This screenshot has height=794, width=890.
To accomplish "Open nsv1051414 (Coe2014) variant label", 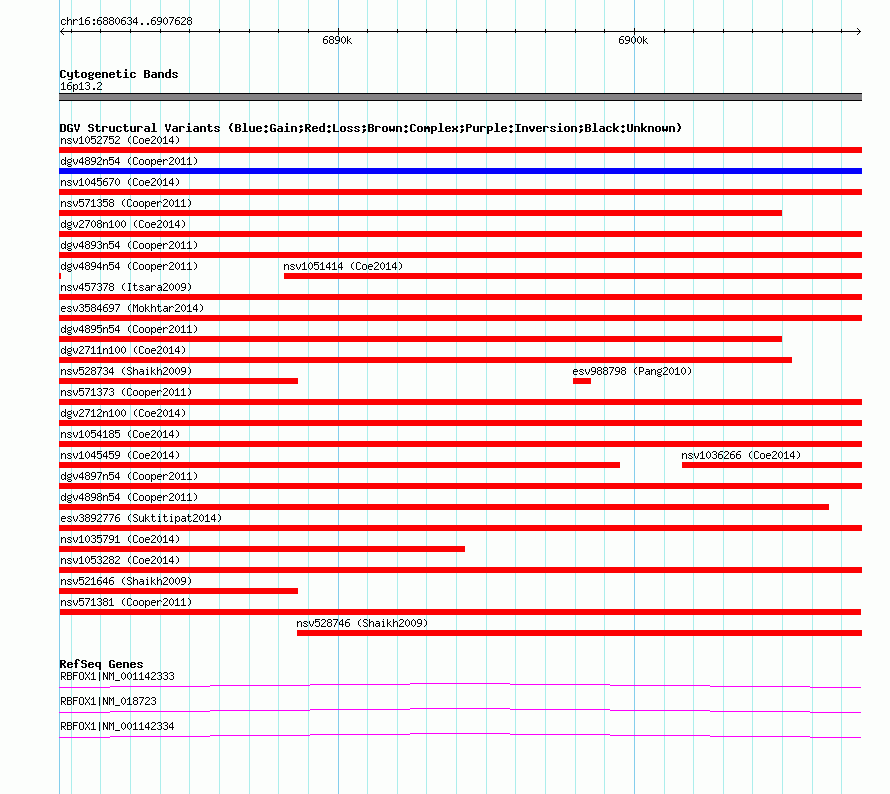I will tap(343, 266).
